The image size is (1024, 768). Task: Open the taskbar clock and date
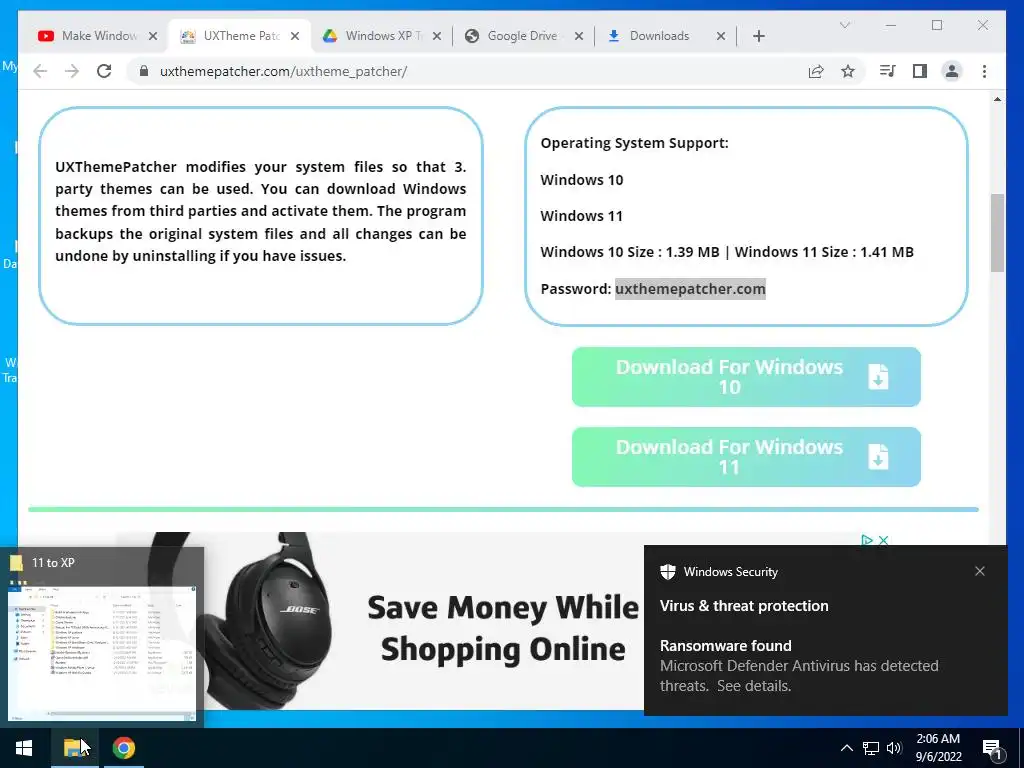(x=938, y=748)
